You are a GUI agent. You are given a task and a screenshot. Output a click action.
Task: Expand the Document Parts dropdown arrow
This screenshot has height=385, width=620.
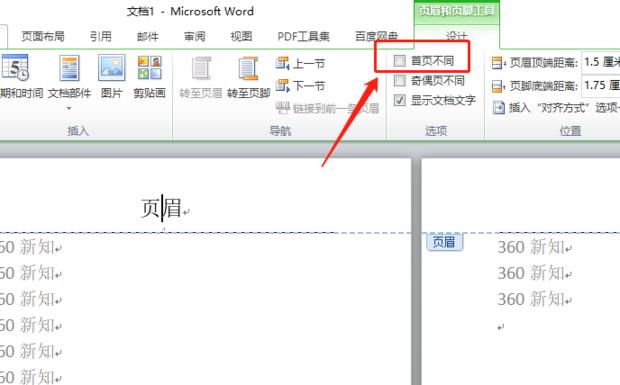pos(69,108)
